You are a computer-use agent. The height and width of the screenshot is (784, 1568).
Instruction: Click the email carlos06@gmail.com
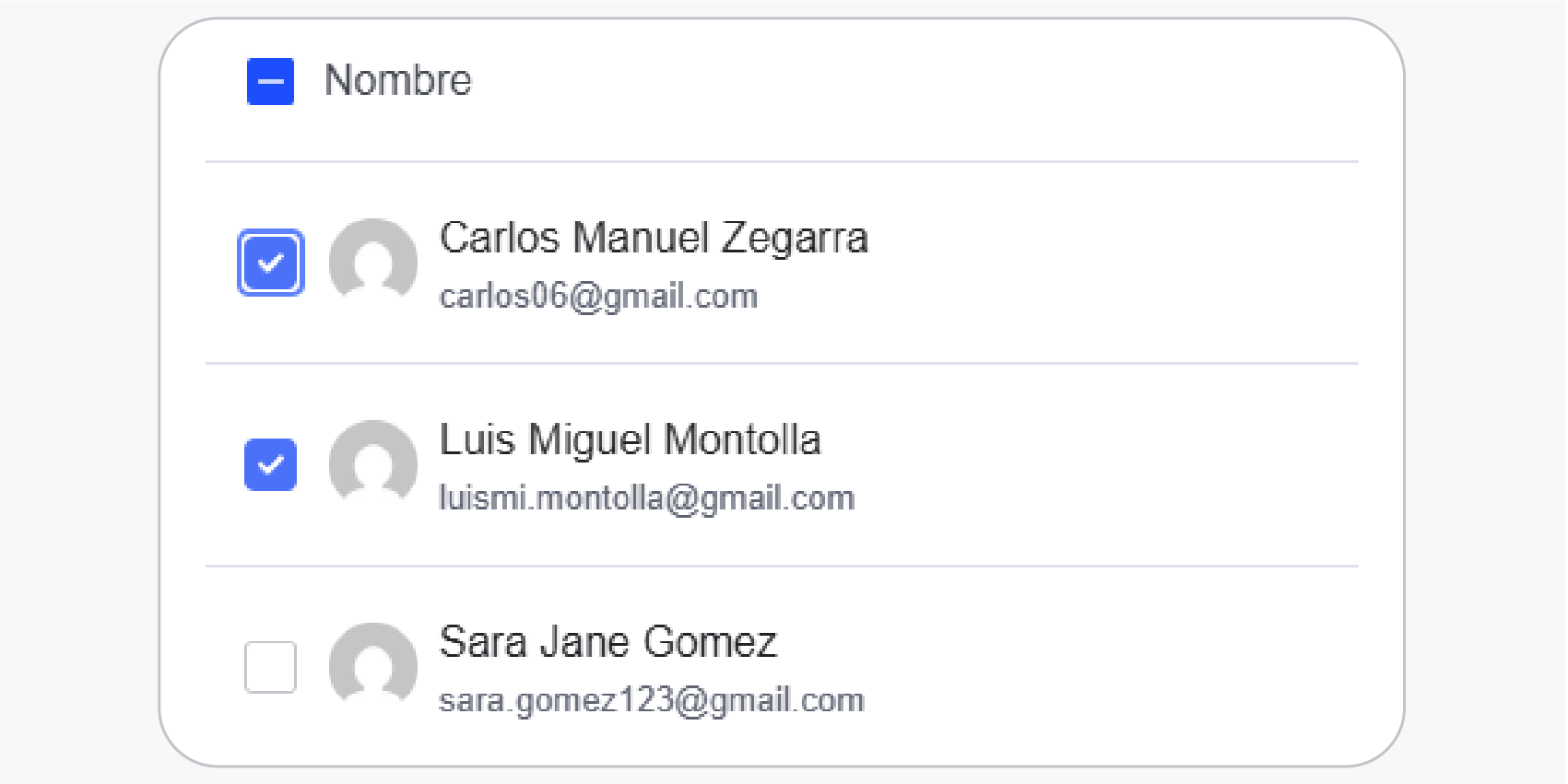tap(598, 296)
